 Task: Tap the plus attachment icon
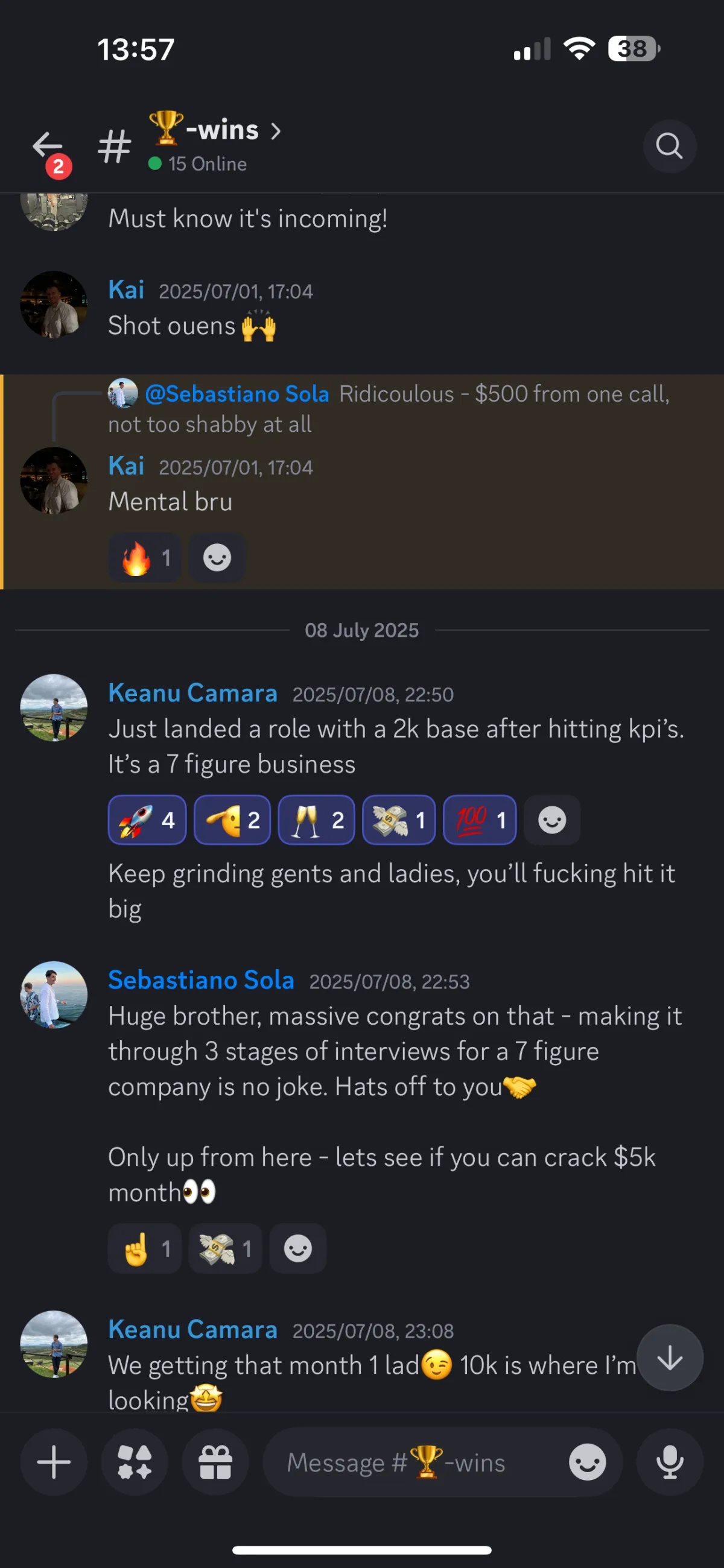coord(54,1462)
